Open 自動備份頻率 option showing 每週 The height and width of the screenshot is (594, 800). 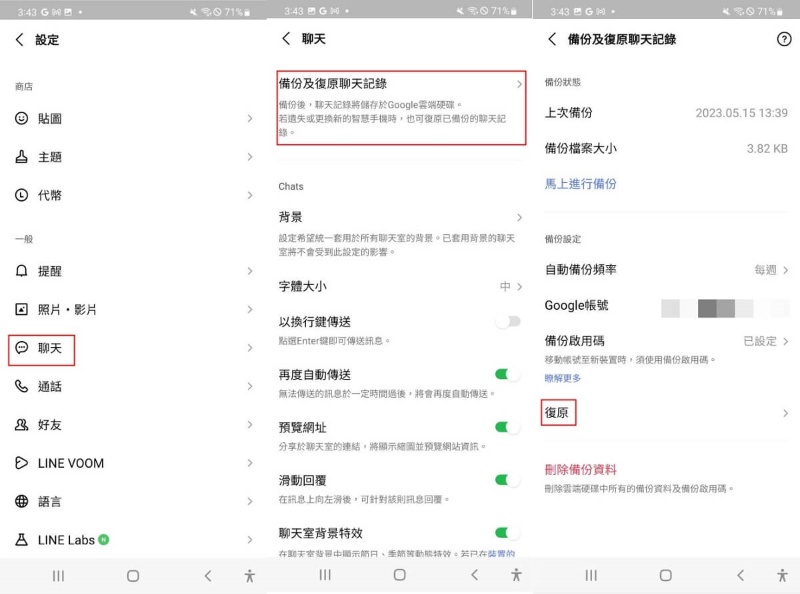tap(771, 270)
